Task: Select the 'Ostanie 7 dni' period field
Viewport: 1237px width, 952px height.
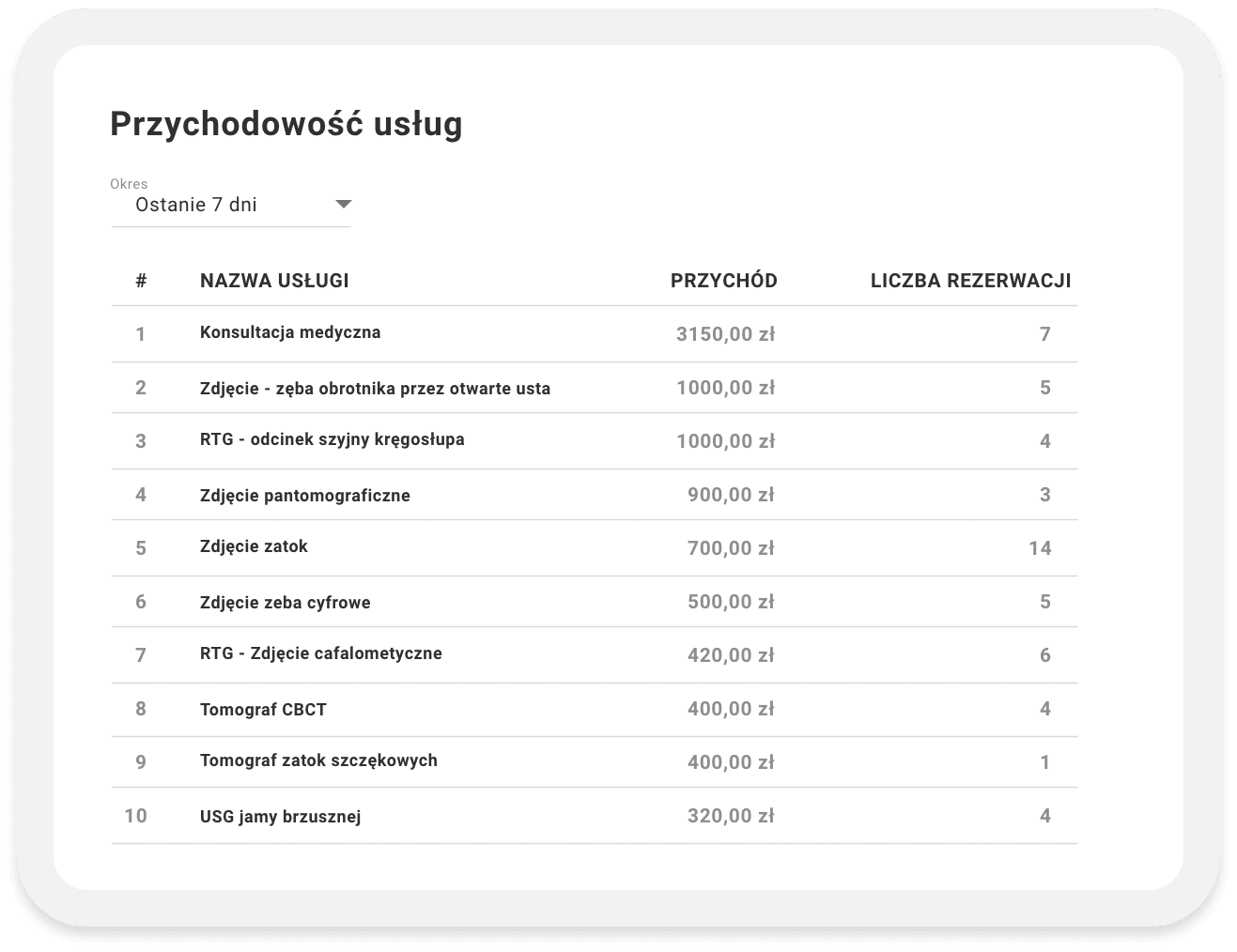Action: (196, 205)
